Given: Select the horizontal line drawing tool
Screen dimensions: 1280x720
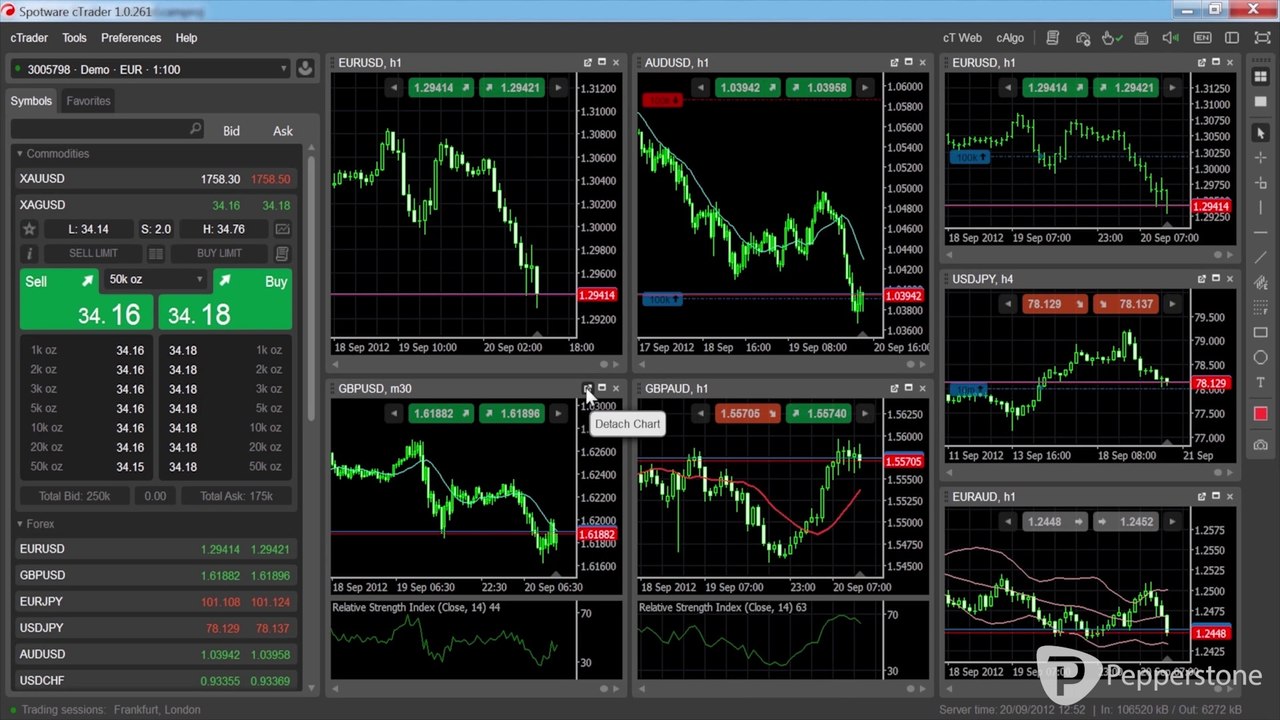Looking at the screenshot, I should (1260, 233).
